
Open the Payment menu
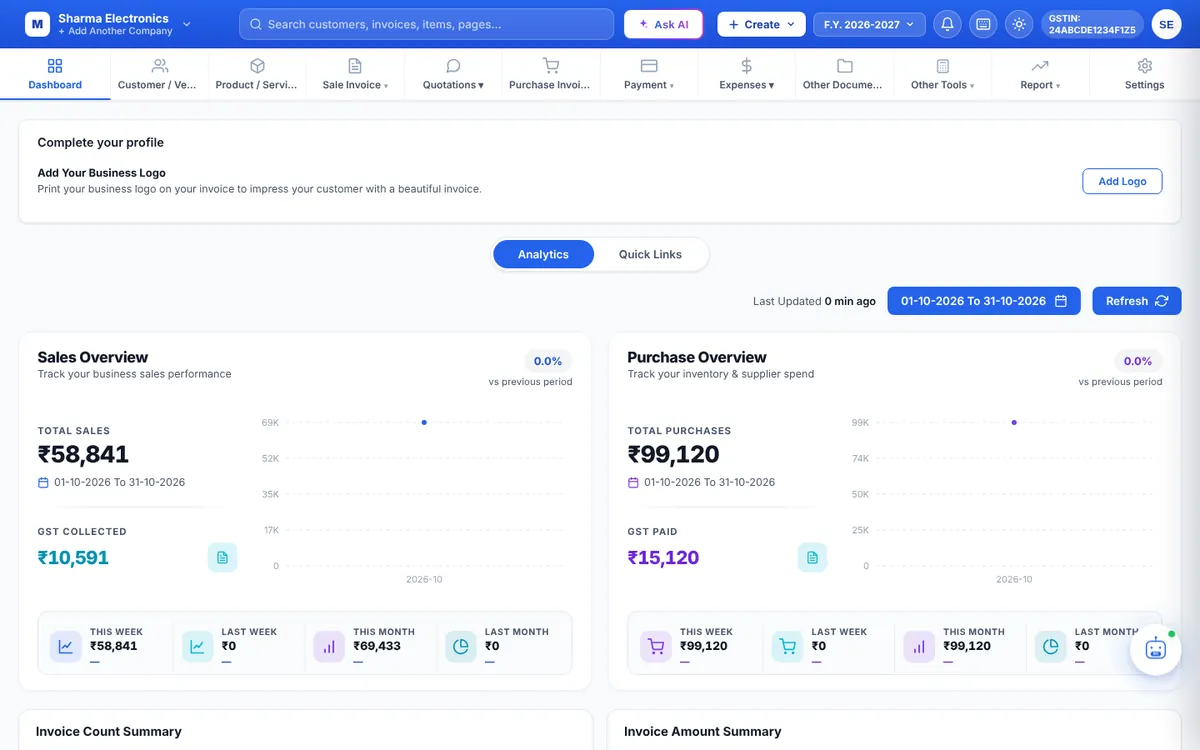pyautogui.click(x=649, y=74)
